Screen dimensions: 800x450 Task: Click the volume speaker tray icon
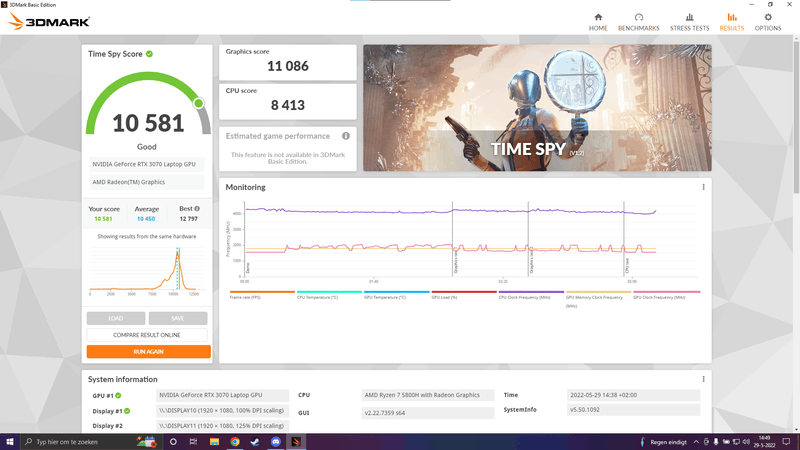[x=746, y=442]
